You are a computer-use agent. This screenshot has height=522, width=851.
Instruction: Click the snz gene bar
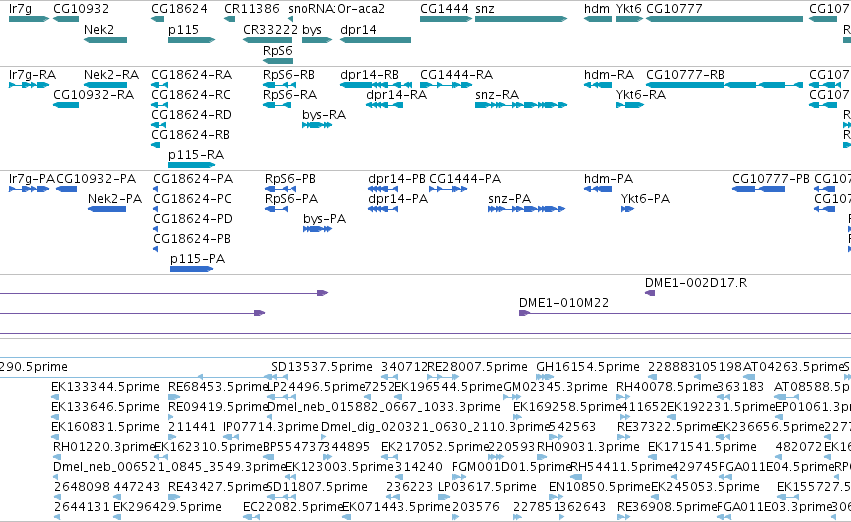click(521, 19)
